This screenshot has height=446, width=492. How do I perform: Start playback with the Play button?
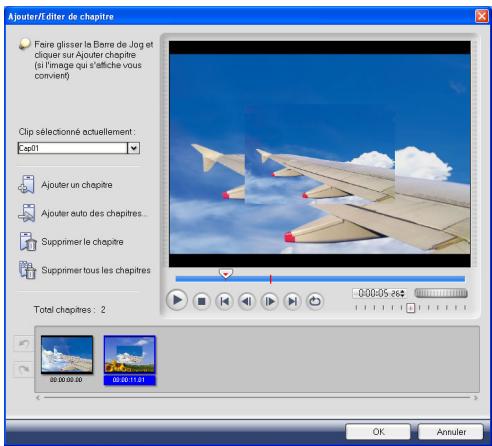click(x=177, y=300)
